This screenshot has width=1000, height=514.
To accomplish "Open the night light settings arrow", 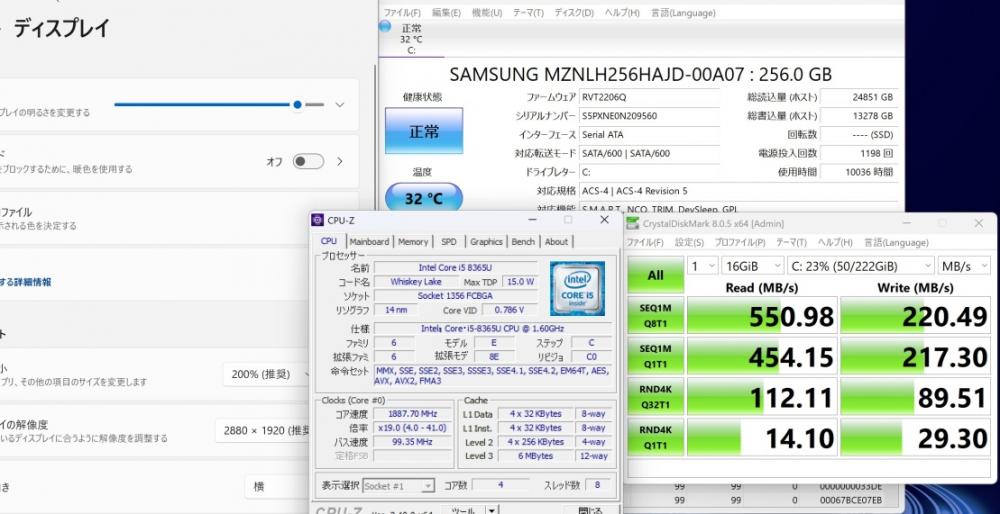I will point(340,161).
